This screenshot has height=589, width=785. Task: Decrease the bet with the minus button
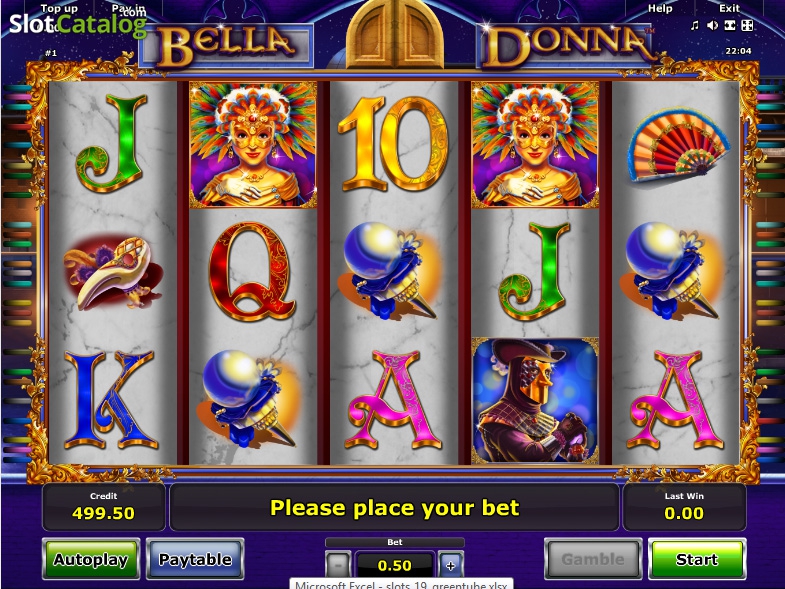click(338, 565)
